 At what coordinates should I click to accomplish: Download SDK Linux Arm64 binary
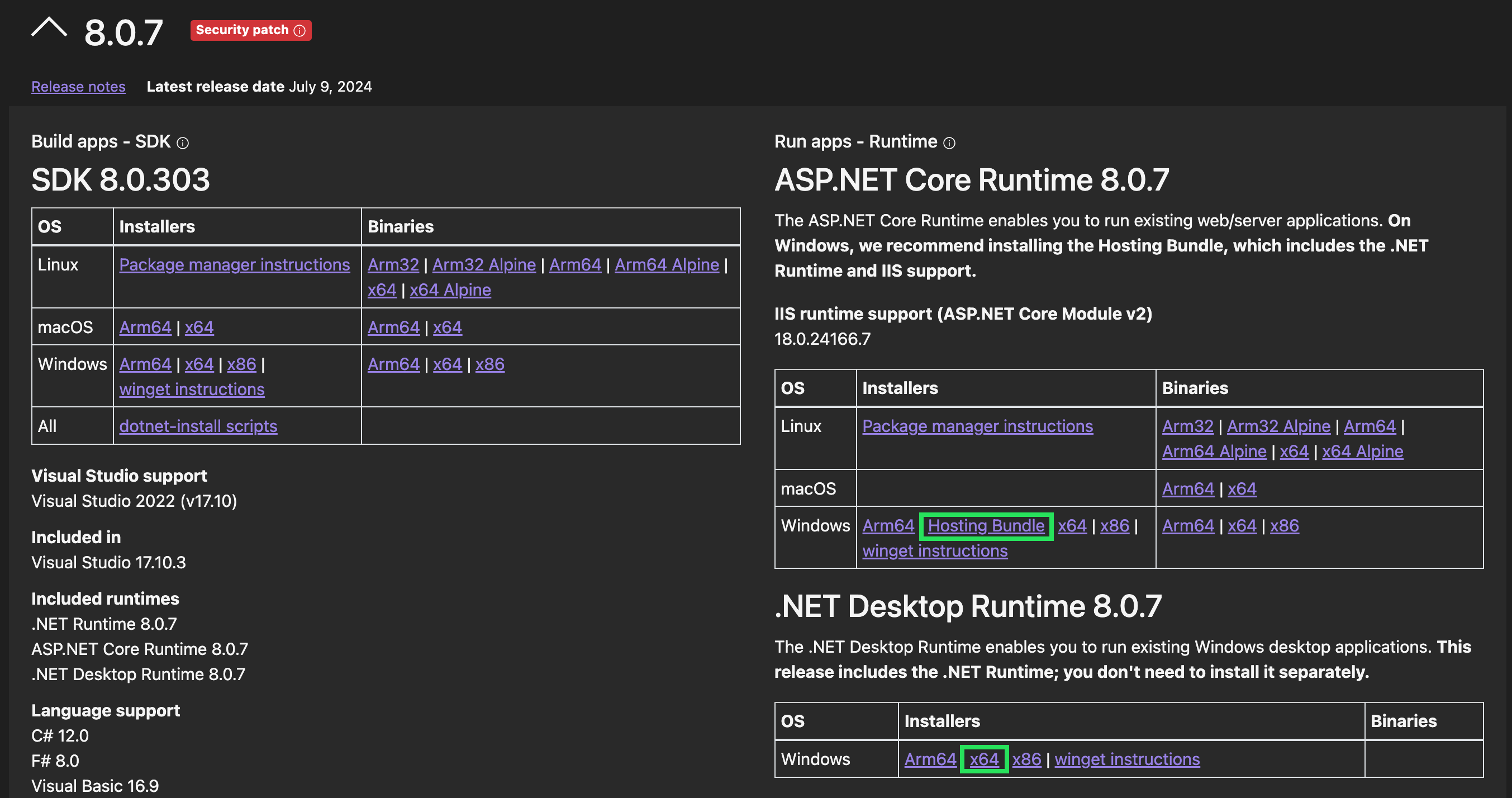tap(575, 265)
